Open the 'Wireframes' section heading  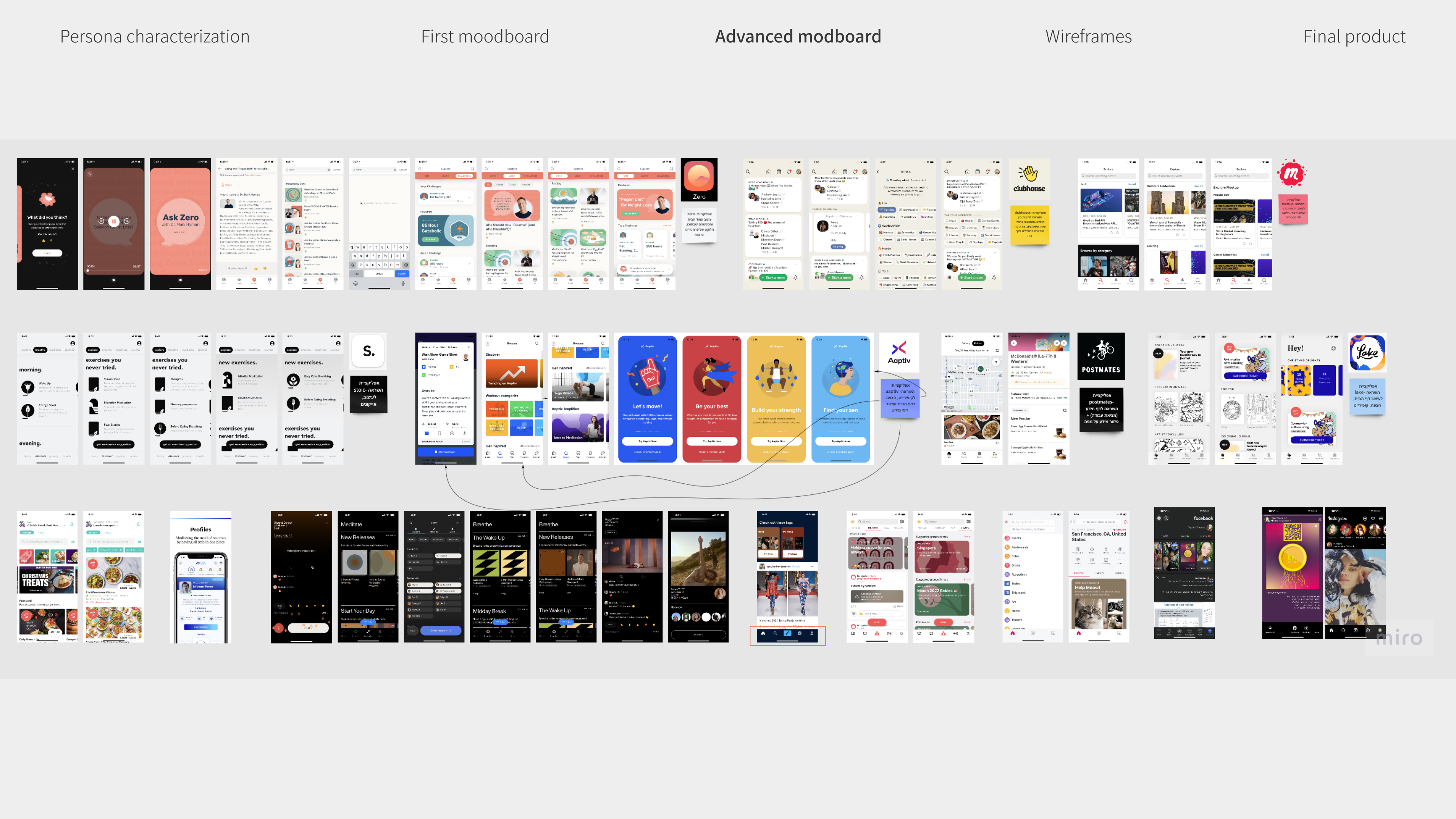pyautogui.click(x=1088, y=37)
